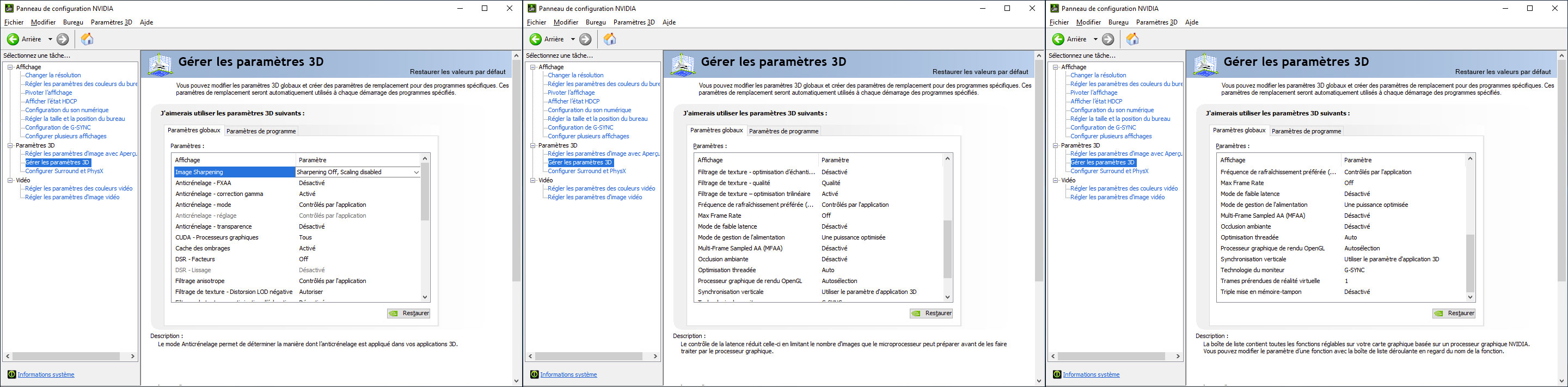Viewport: 1568px width, 387px height.
Task: Collapse the Vidéo tree node in middle window
Action: pos(533,180)
